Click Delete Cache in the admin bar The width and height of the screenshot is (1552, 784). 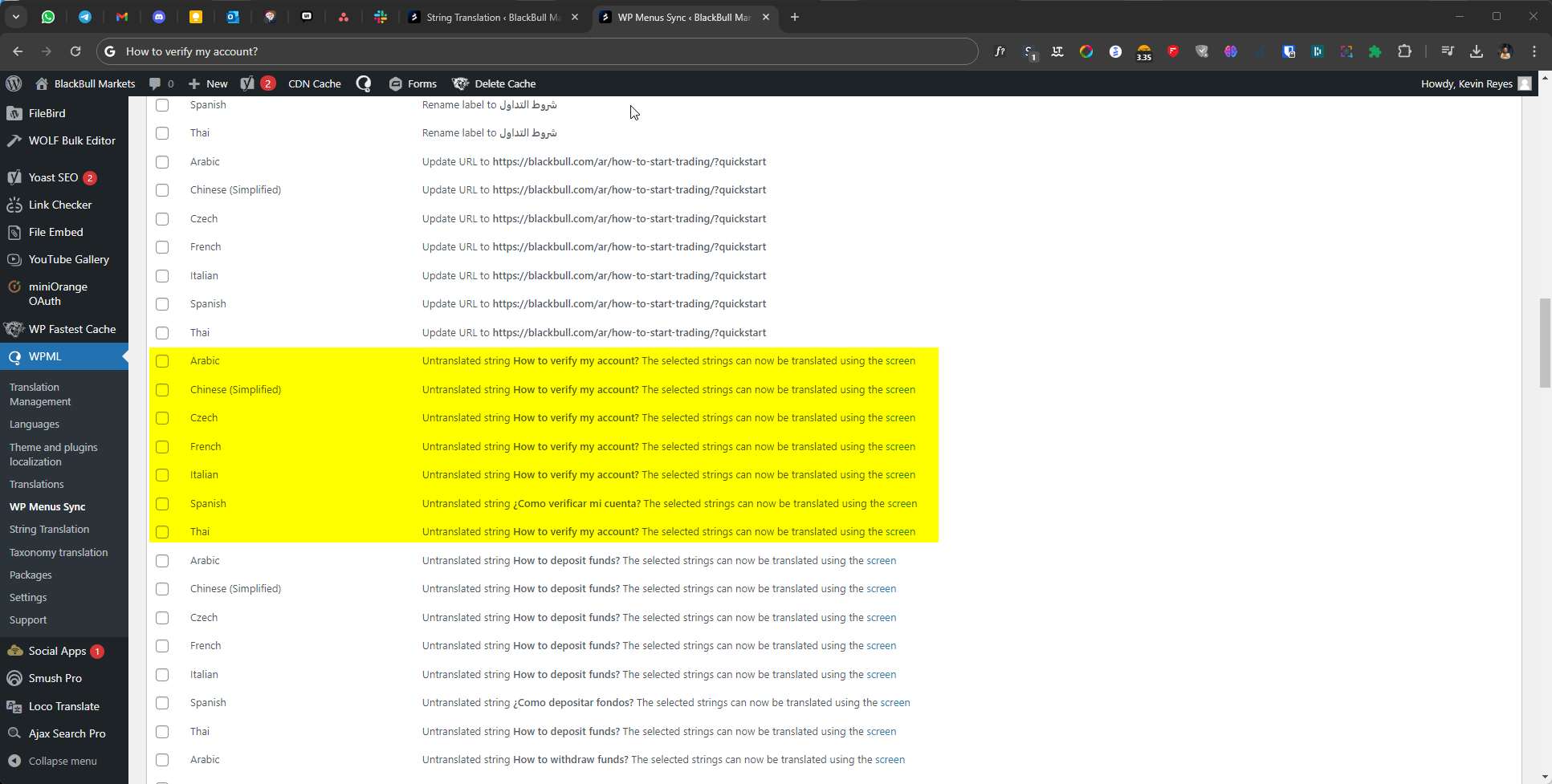click(x=494, y=83)
